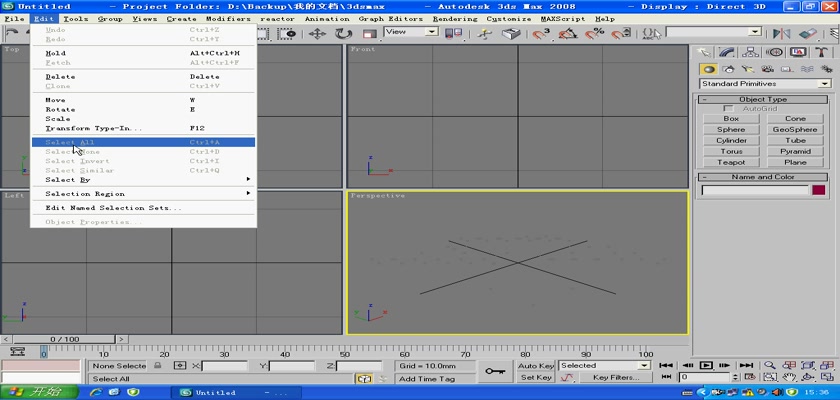Screen dimensions: 840x400
Task: Select the Select and Manipulate tool
Action: click(484, 34)
